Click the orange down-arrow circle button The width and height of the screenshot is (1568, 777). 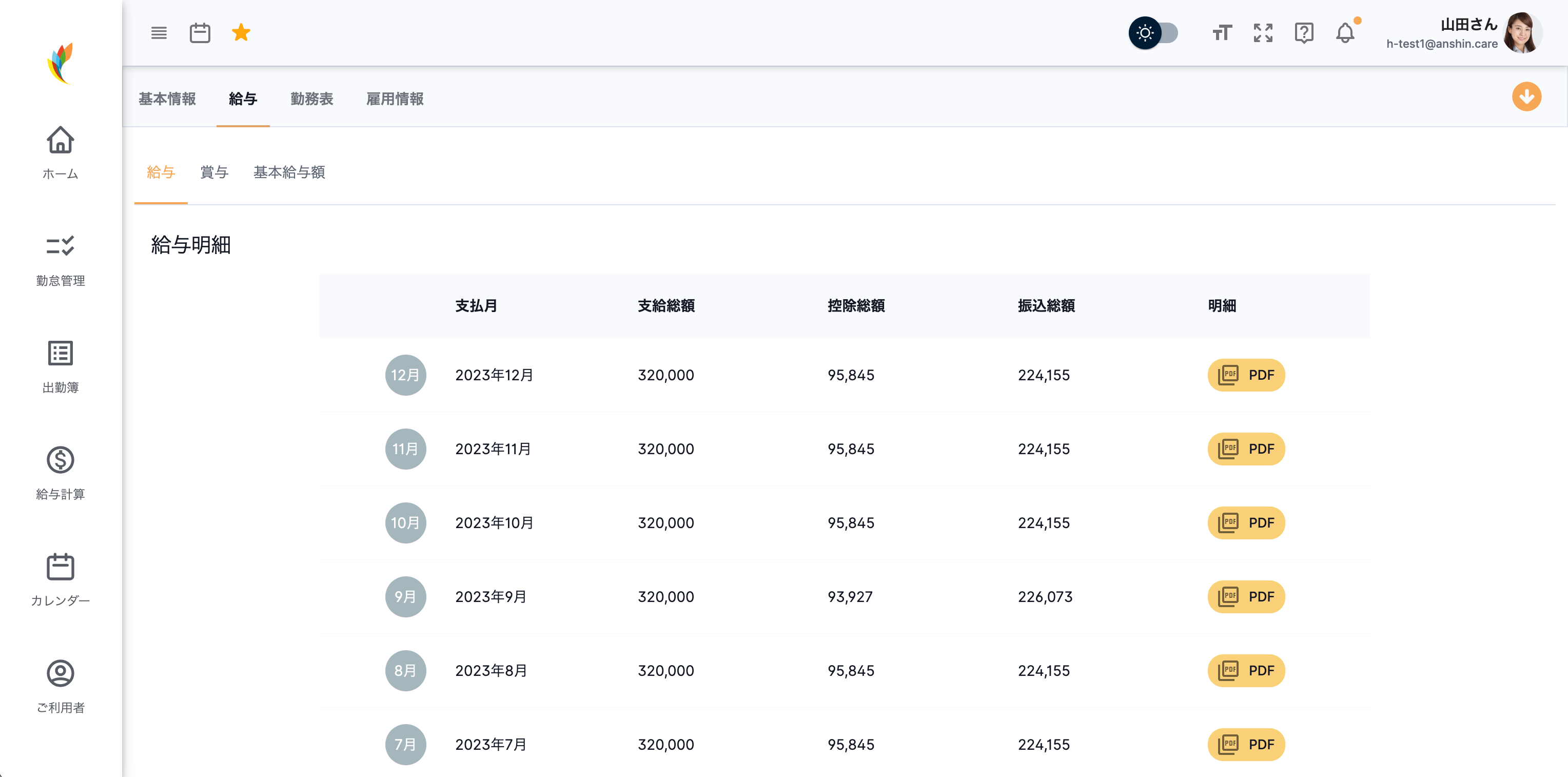(1526, 97)
